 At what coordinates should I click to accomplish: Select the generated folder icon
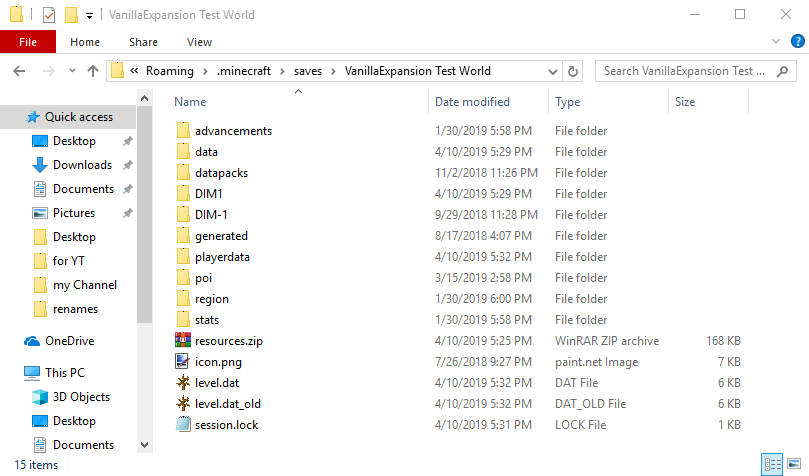tap(183, 236)
